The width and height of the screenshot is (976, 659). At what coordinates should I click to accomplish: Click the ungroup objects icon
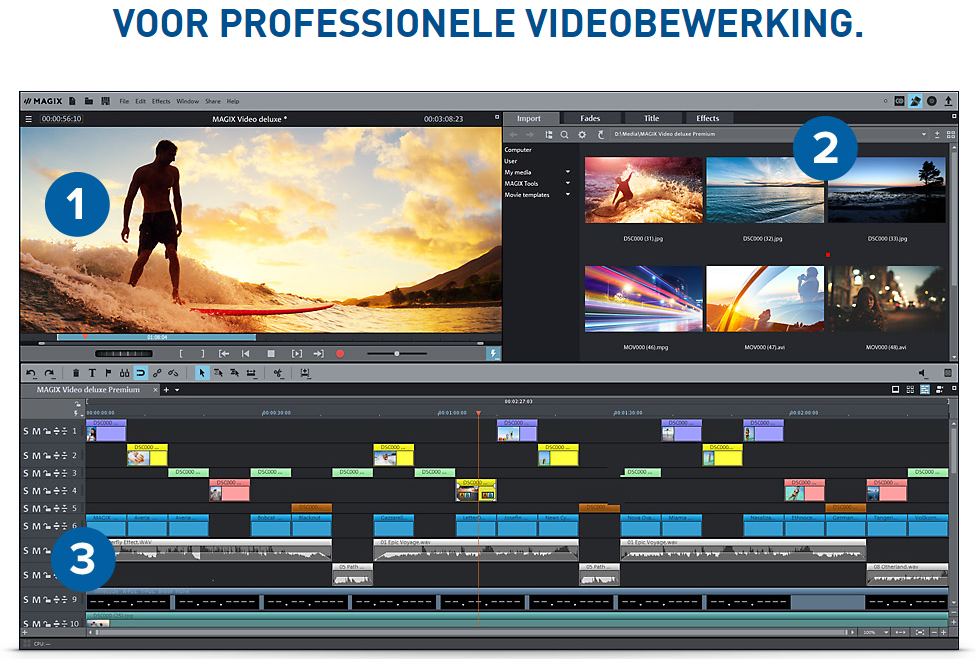[x=173, y=373]
